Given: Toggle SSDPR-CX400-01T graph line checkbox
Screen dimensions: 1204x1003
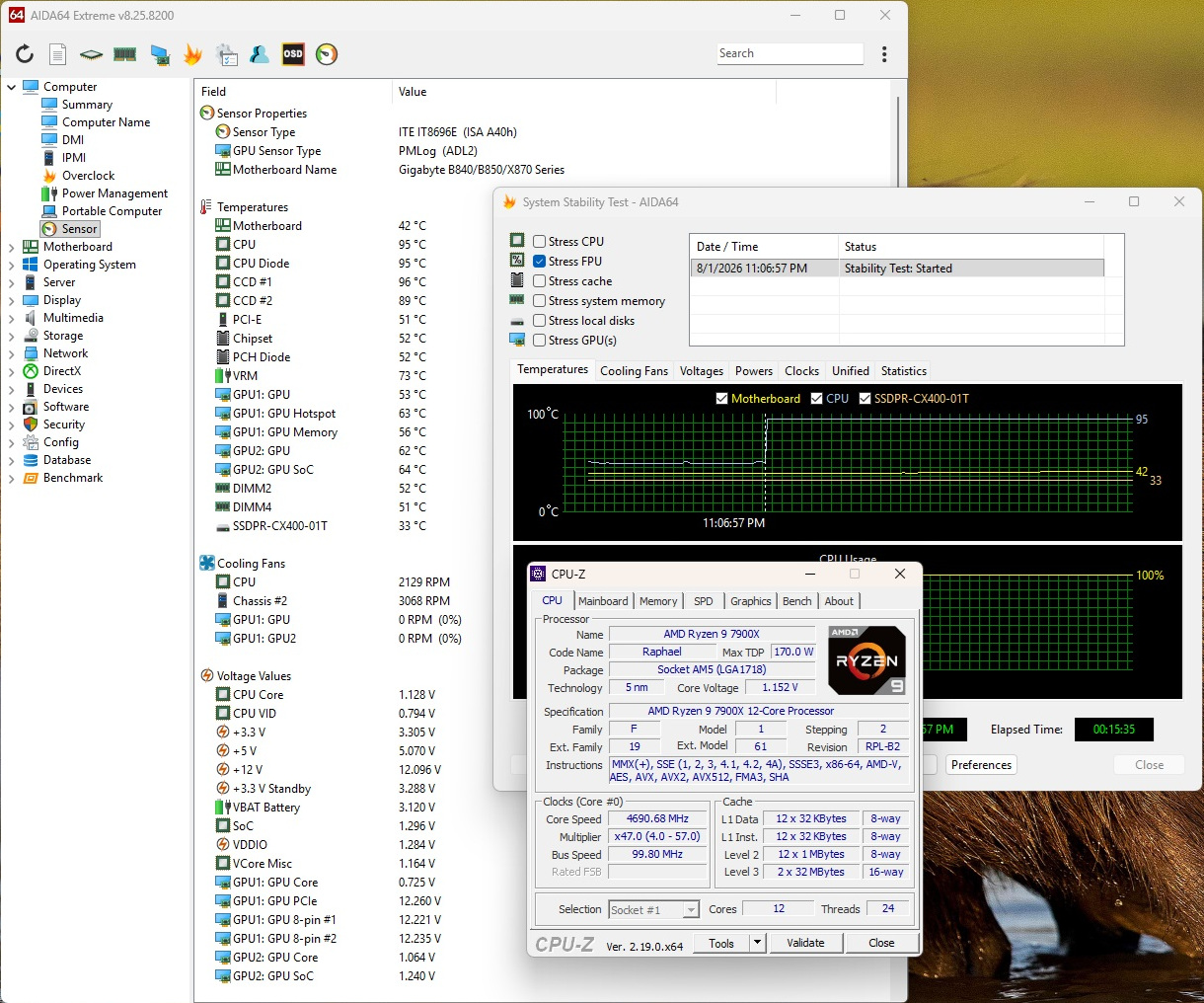Looking at the screenshot, I should (865, 399).
